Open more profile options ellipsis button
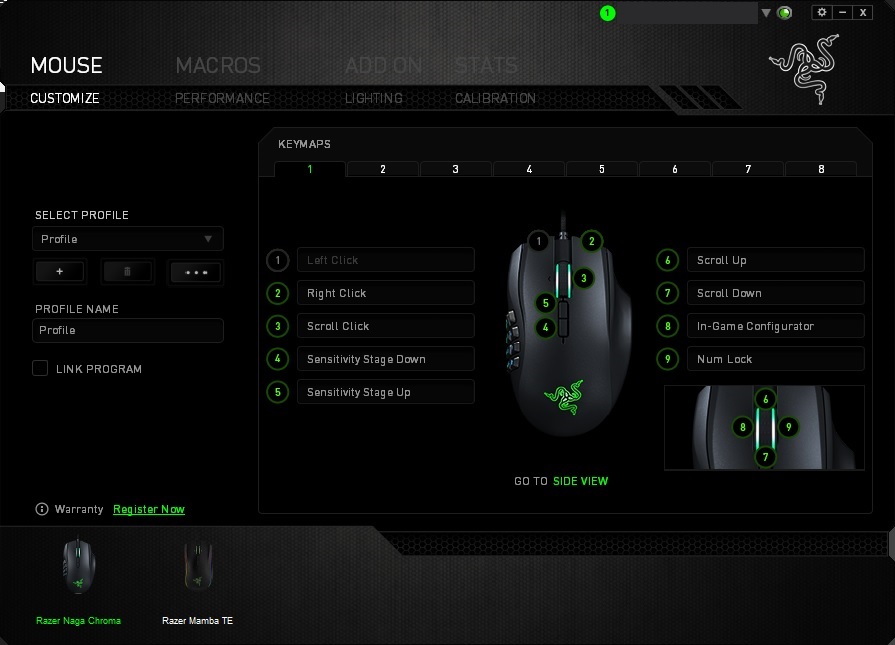This screenshot has height=645, width=895. (x=196, y=272)
